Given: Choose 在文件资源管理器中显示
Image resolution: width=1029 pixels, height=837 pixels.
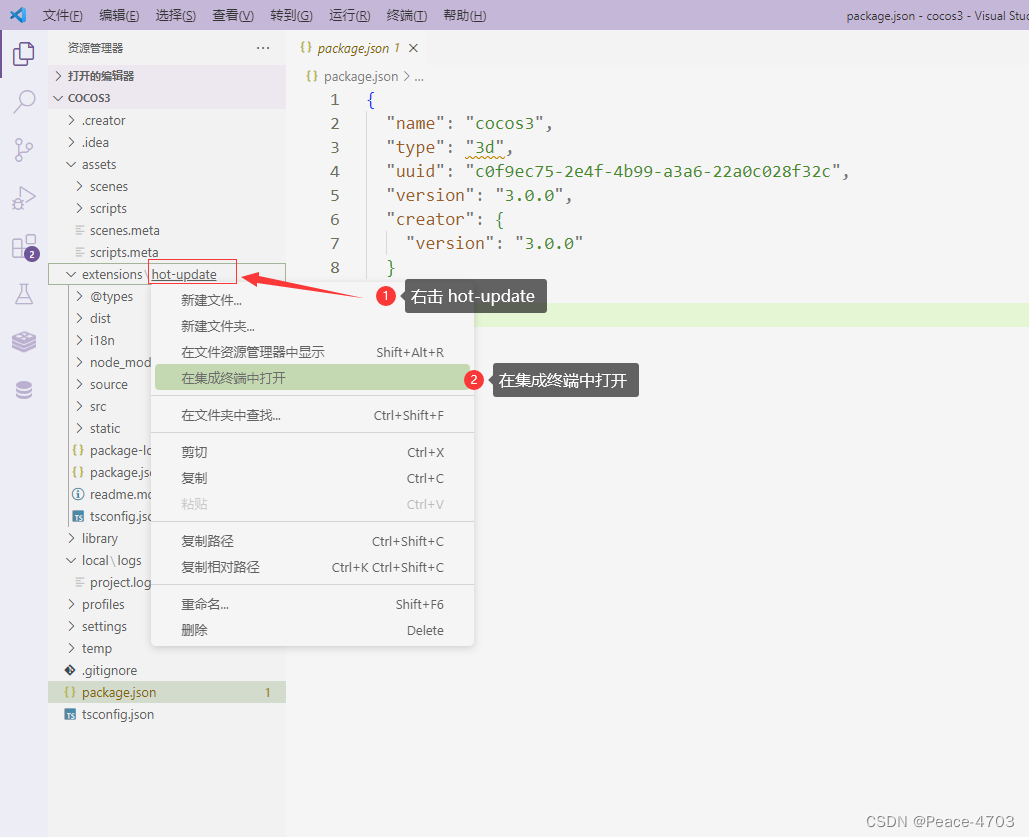Looking at the screenshot, I should pos(312,352).
